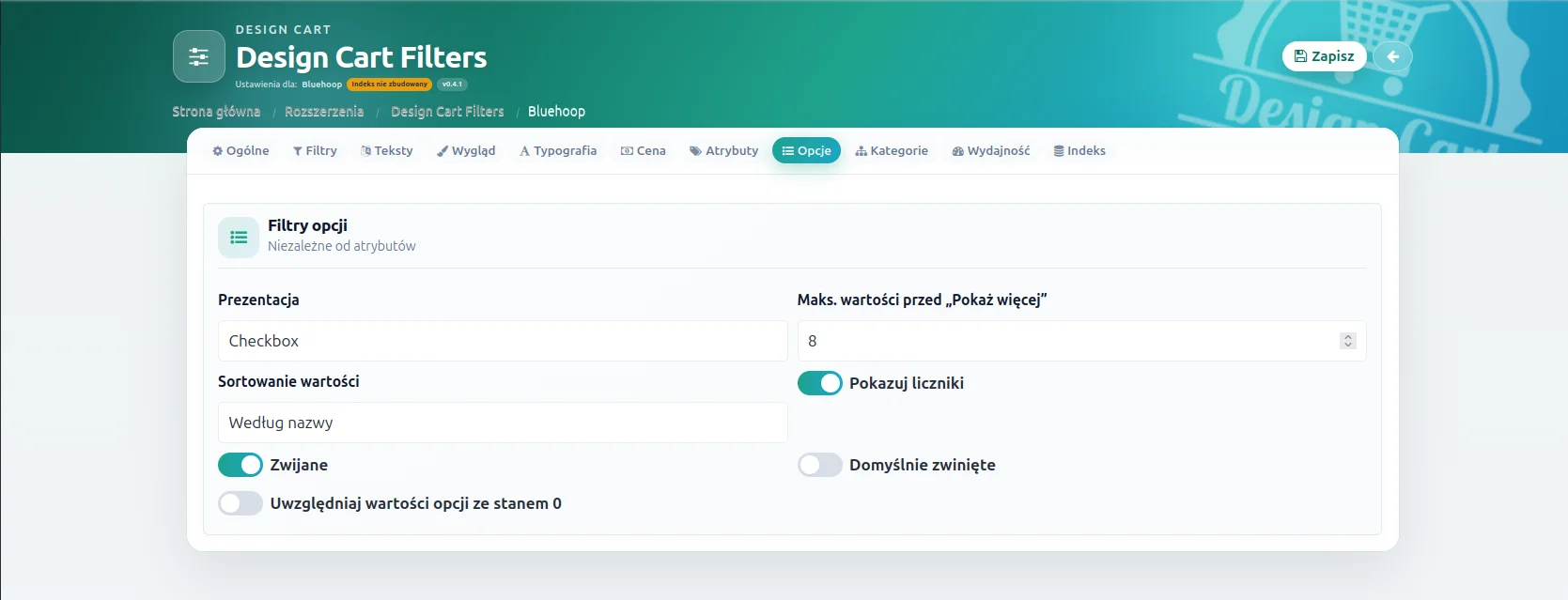Screen dimensions: 1568x600
Task: Open the Indeks tab
Action: 1079,150
